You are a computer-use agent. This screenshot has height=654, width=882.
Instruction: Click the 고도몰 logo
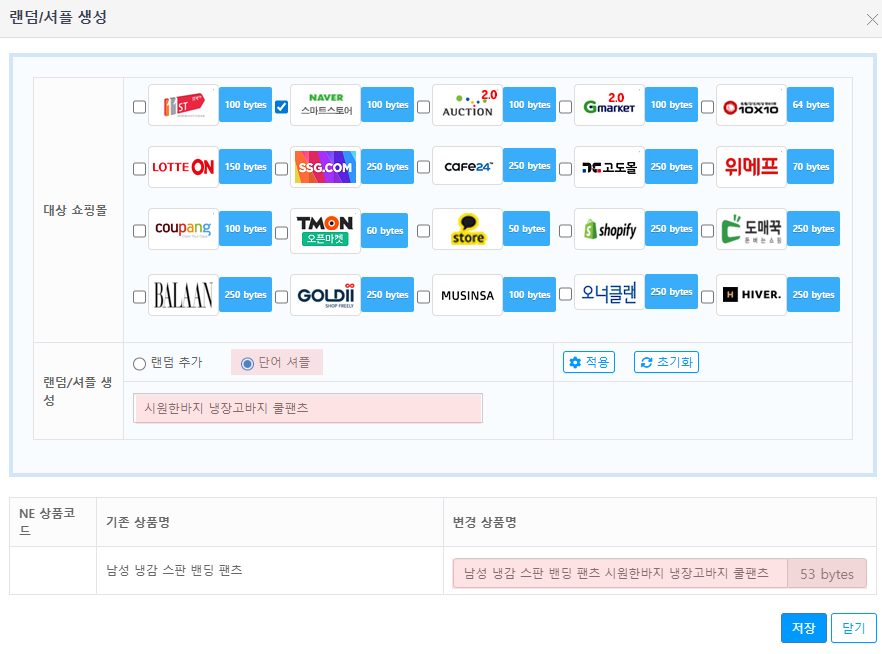[x=609, y=167]
